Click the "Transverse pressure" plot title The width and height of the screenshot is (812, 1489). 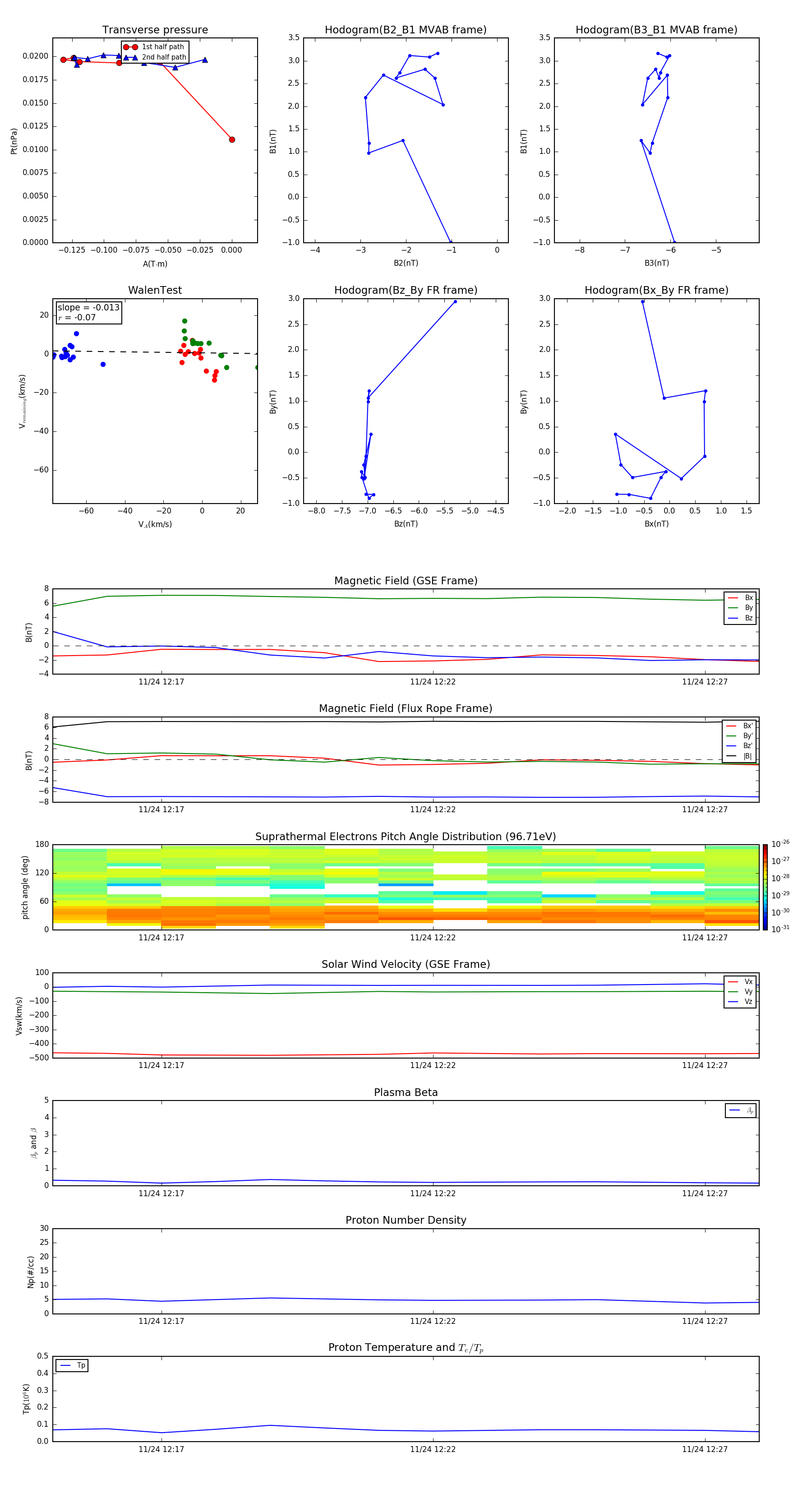pyautogui.click(x=155, y=30)
